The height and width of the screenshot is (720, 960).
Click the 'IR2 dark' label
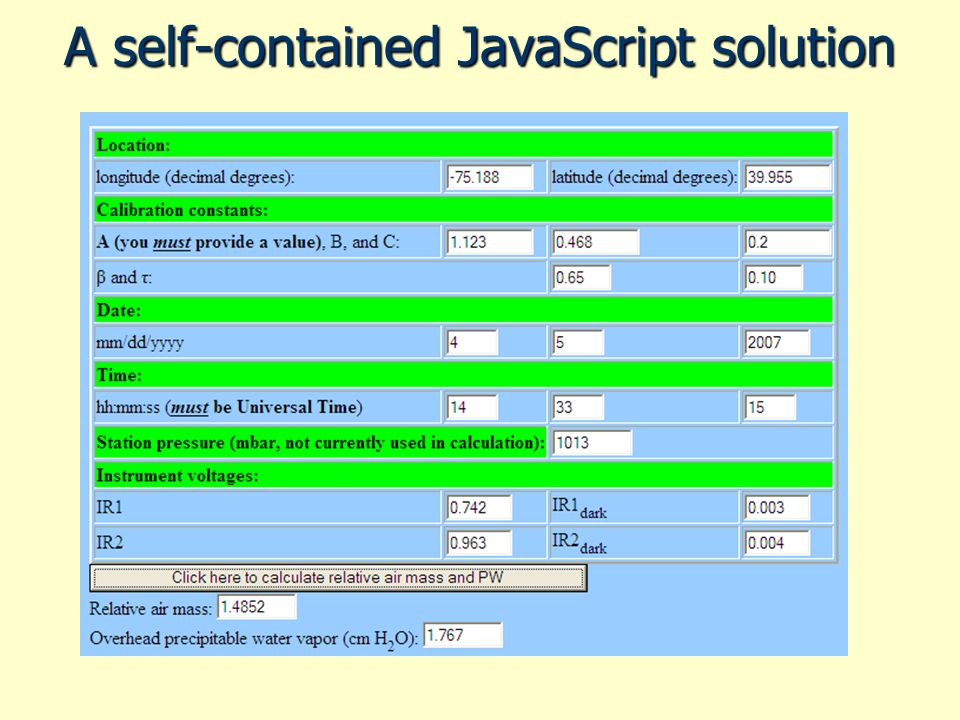pyautogui.click(x=579, y=544)
